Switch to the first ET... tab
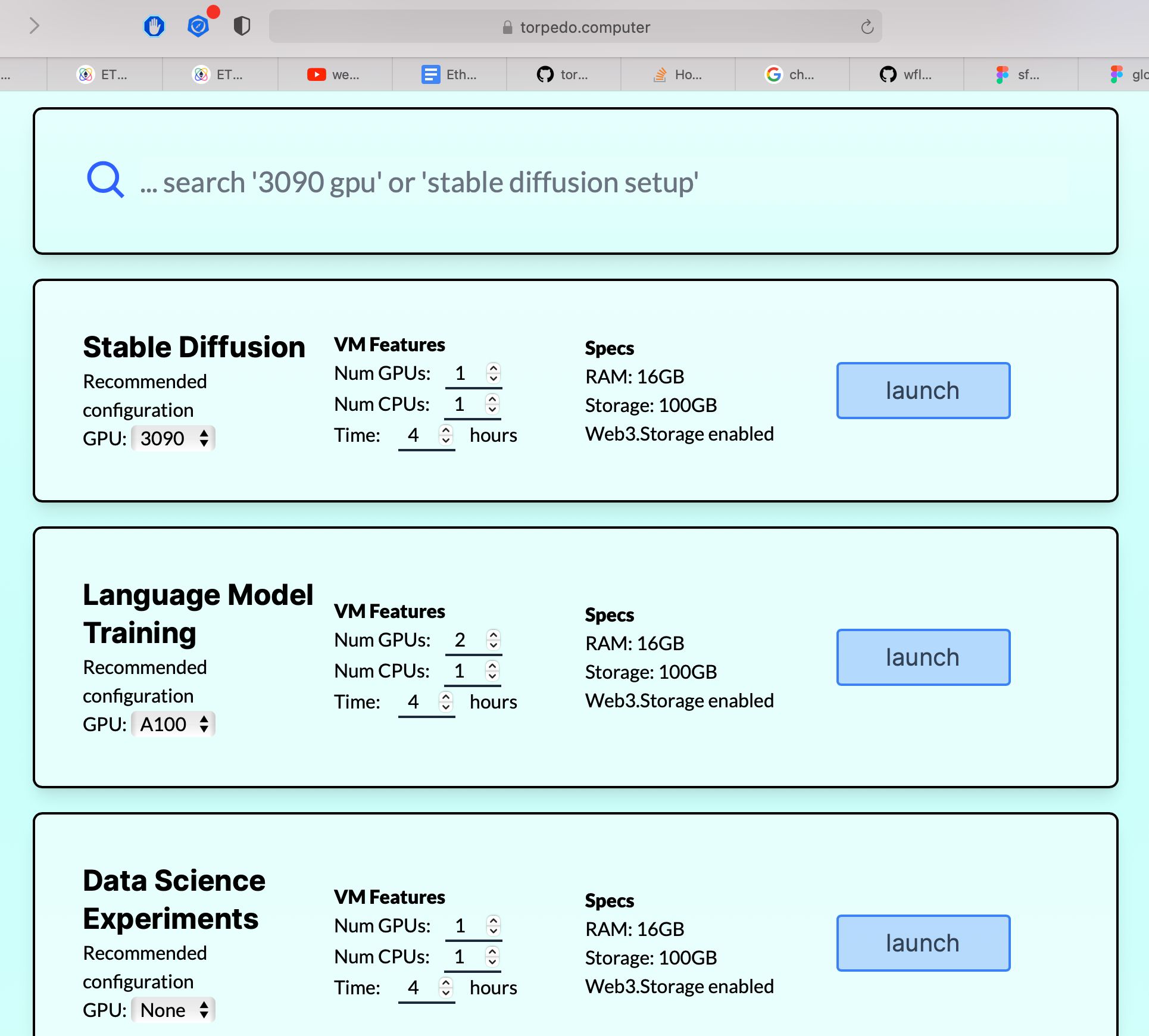The image size is (1149, 1036). [104, 74]
